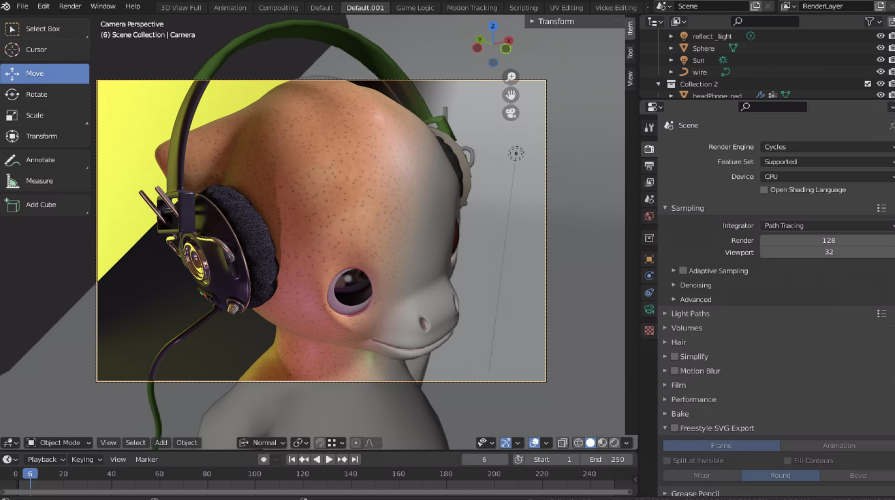Viewport: 895px width, 500px height.
Task: Open the World properties tab icon
Action: [649, 216]
